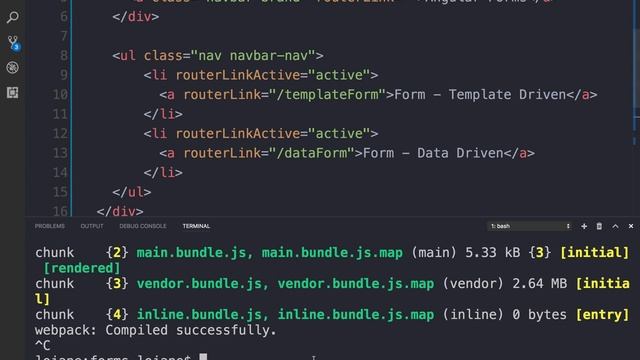
Task: Create a new terminal with plus icon
Action: [584, 226]
